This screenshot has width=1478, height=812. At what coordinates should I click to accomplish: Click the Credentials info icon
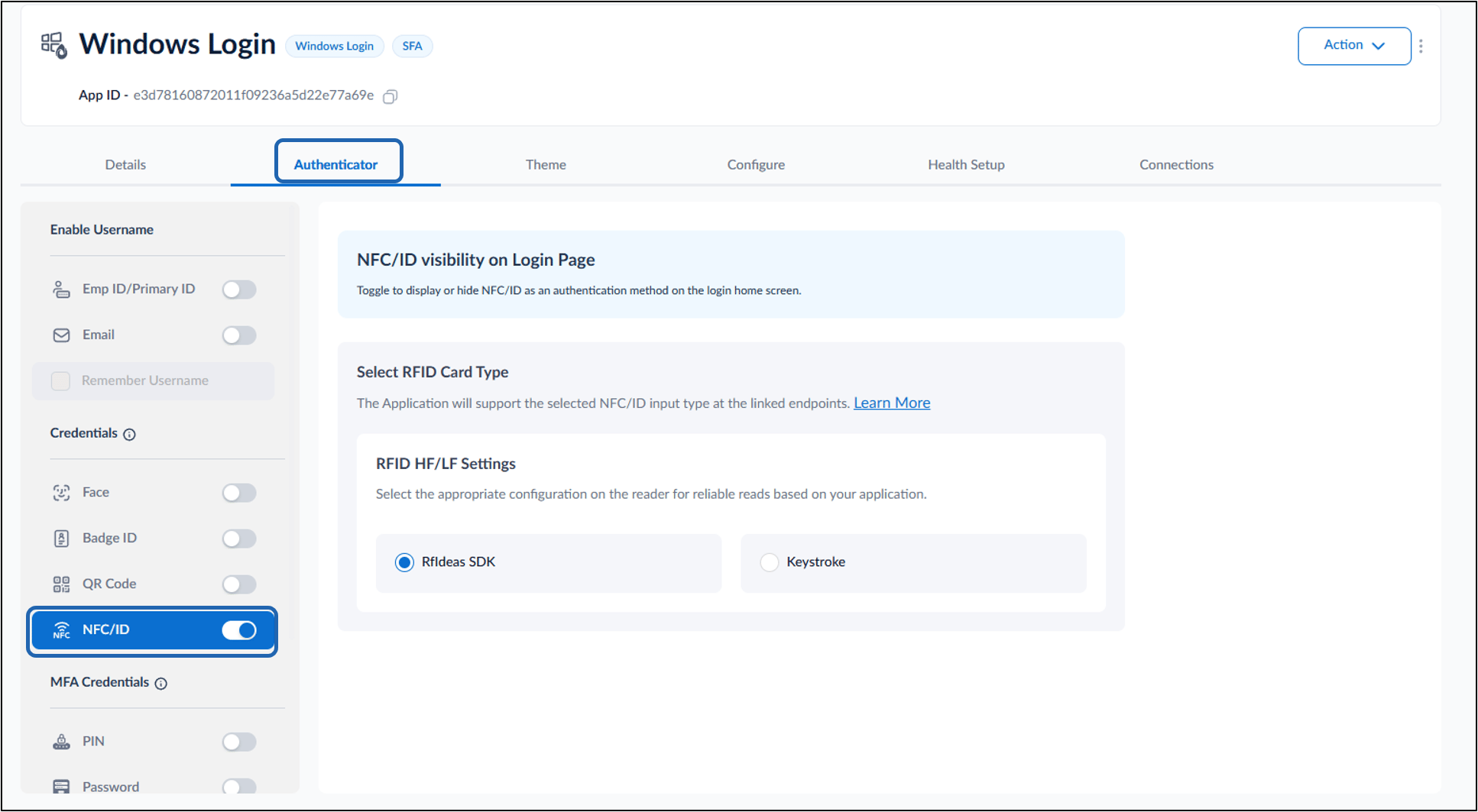click(130, 434)
